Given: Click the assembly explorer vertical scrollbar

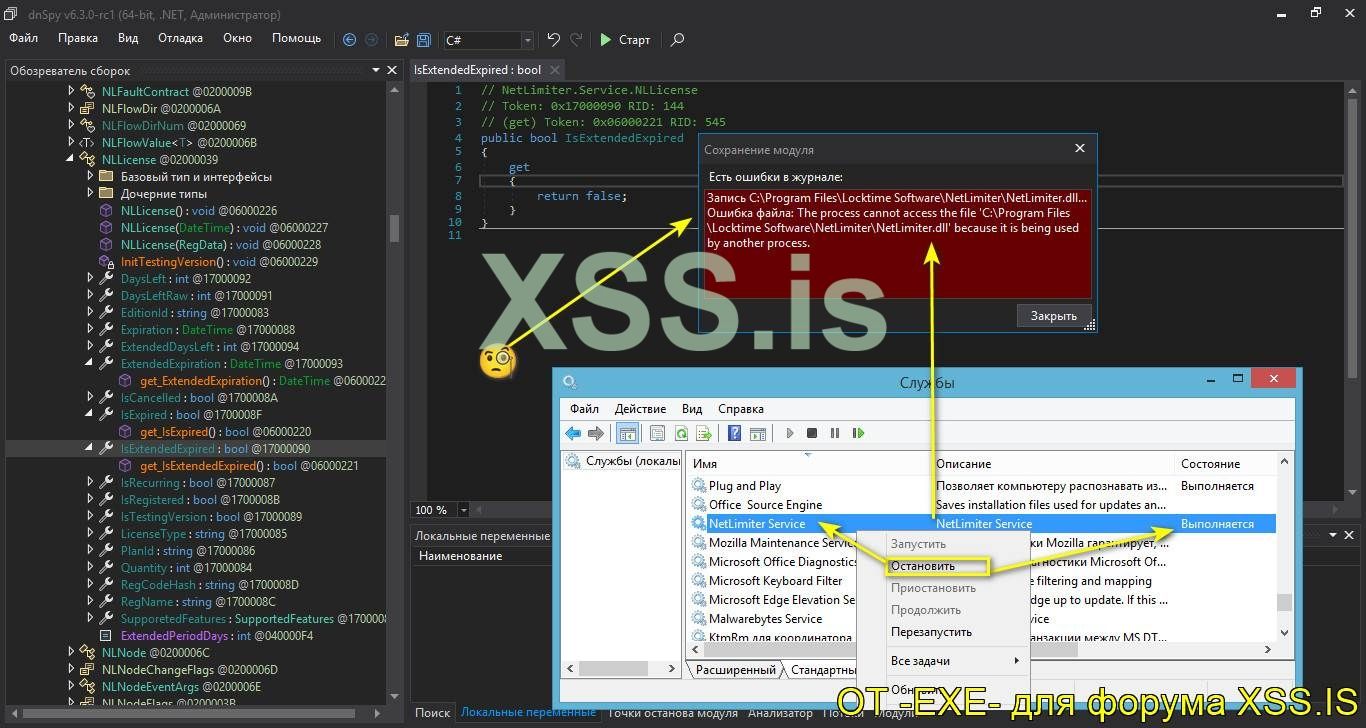Looking at the screenshot, I should [394, 228].
